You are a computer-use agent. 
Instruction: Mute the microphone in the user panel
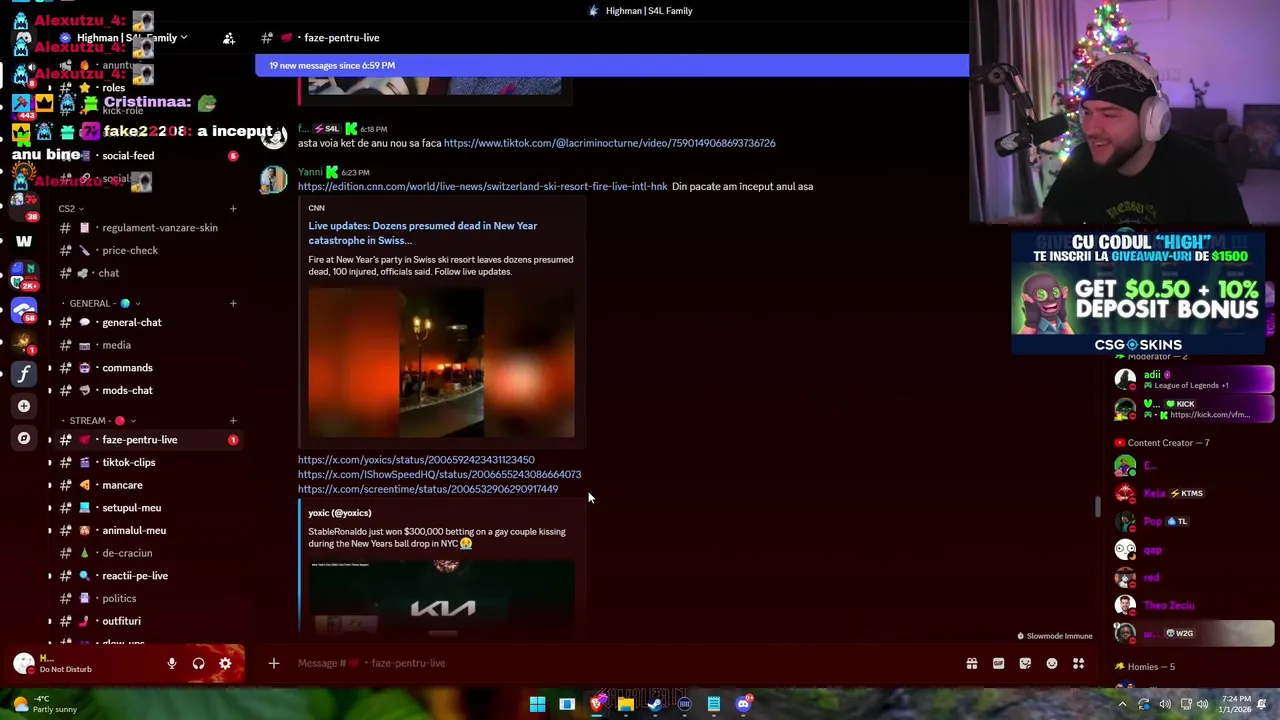point(172,663)
